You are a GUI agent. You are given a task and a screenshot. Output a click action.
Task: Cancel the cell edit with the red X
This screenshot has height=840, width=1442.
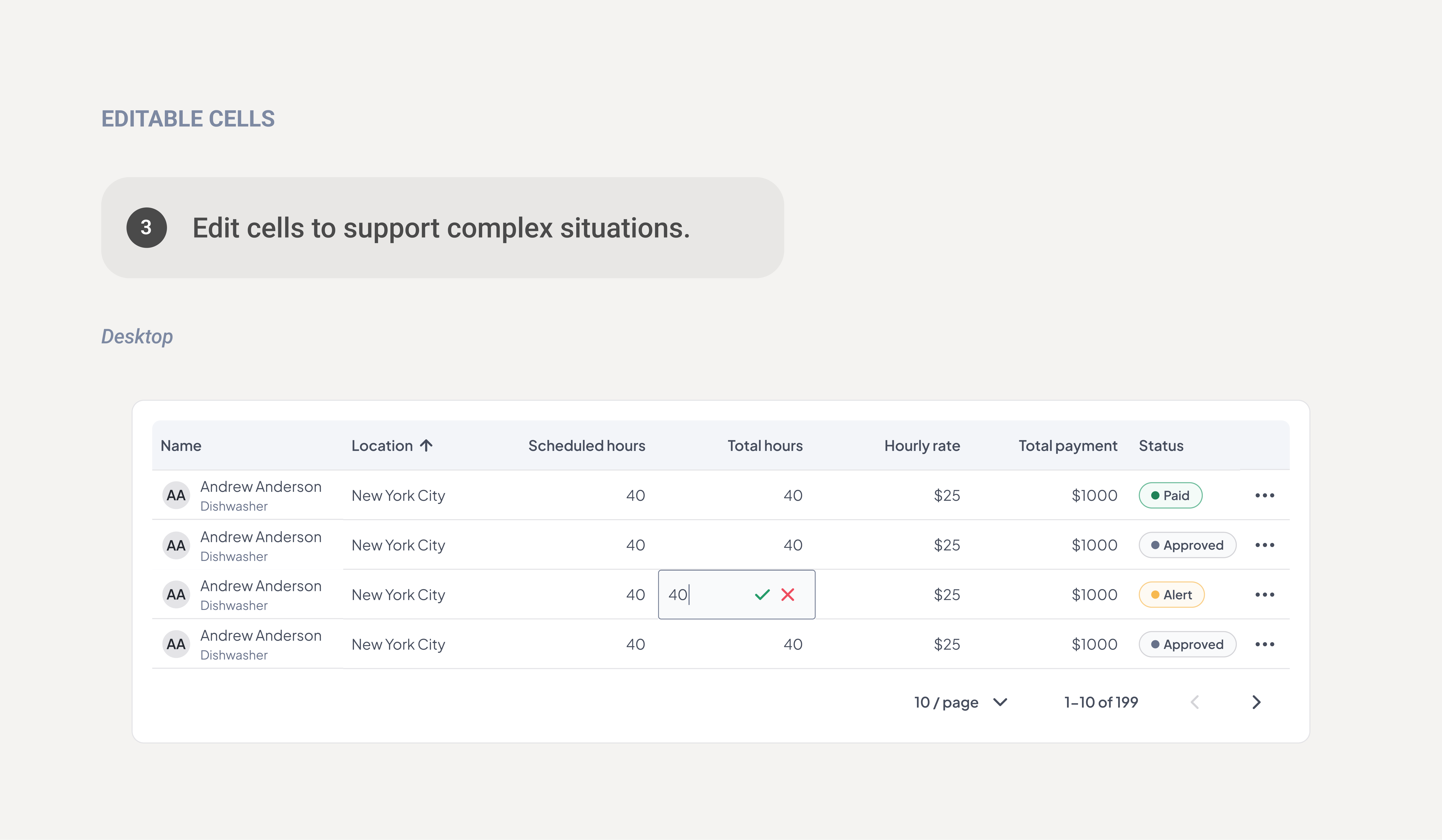[x=788, y=594]
